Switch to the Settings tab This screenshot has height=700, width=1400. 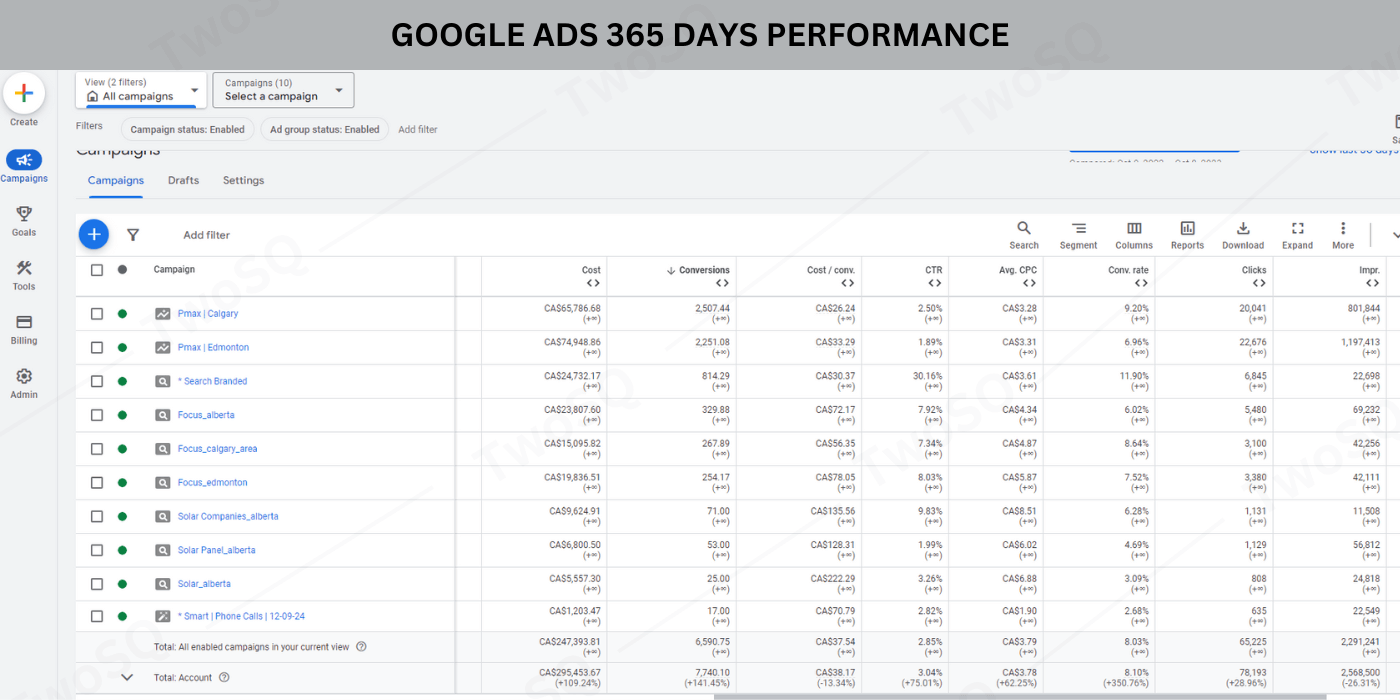(243, 181)
